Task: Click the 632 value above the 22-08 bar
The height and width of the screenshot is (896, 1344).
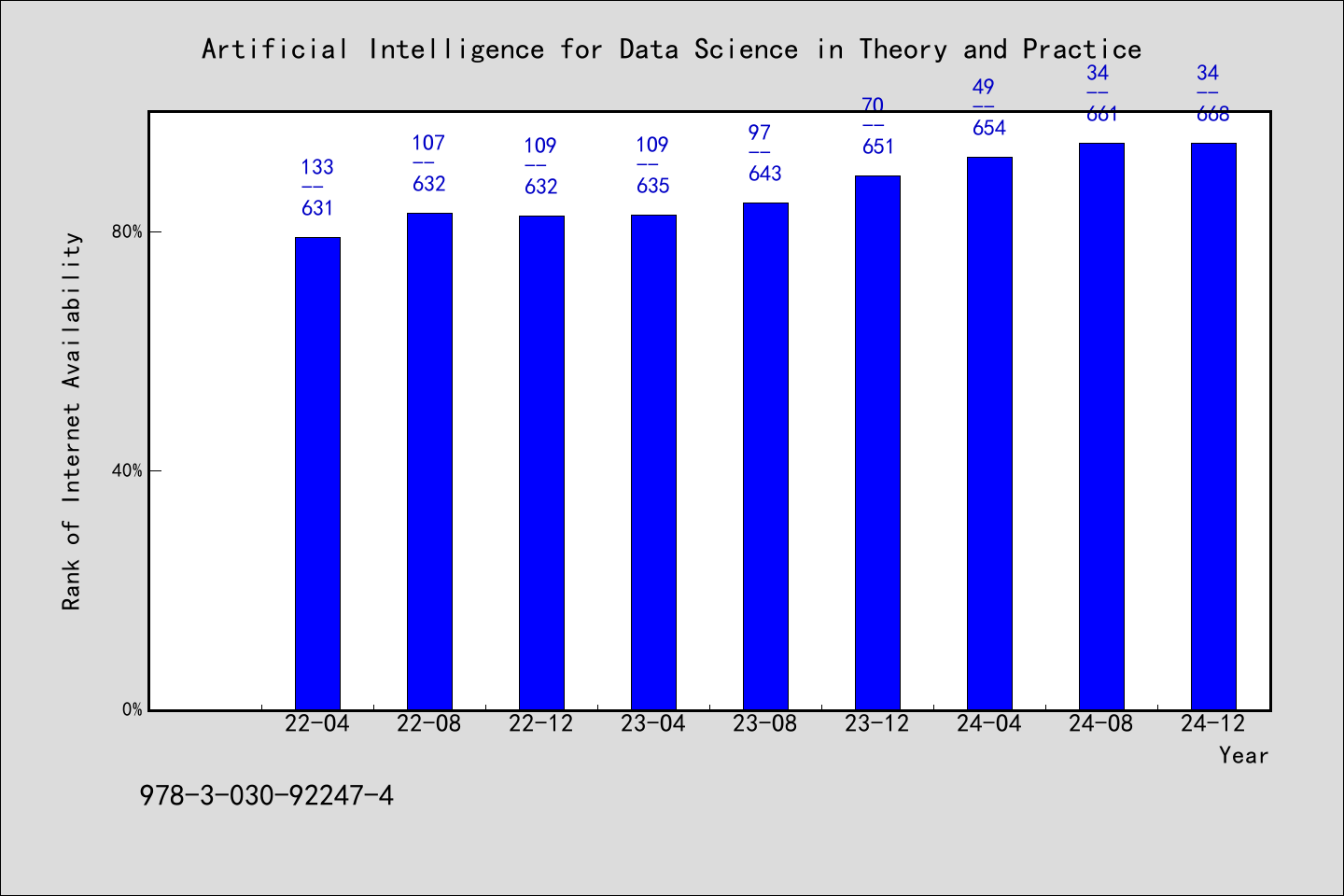Action: (429, 184)
